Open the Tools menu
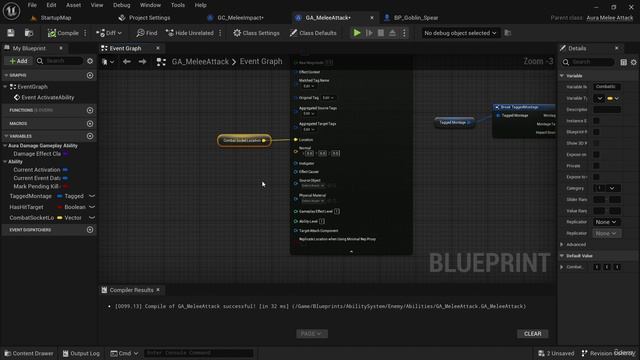The image size is (640, 360). coord(178,5)
